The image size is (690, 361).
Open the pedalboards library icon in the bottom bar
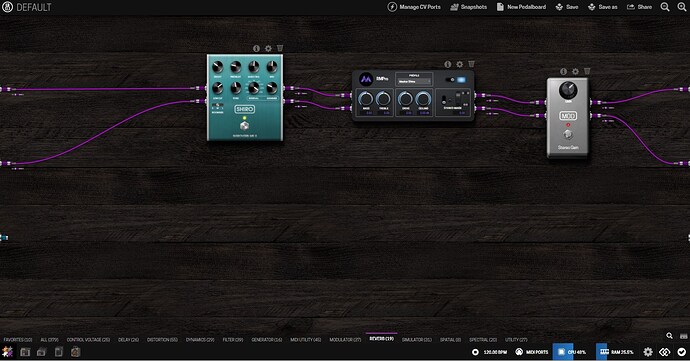pos(25,352)
